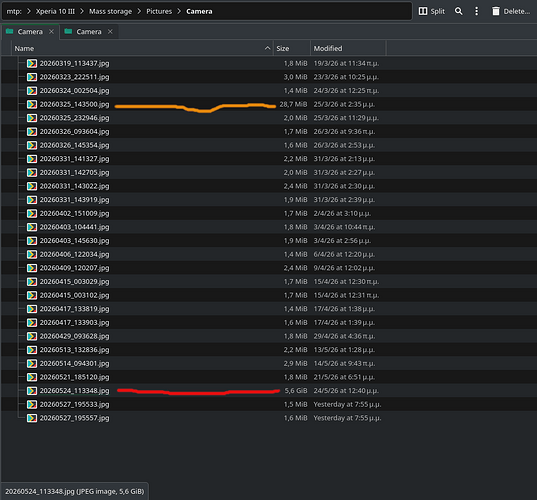Sort files by Size column
This screenshot has height=500, width=537.
click(x=292, y=48)
